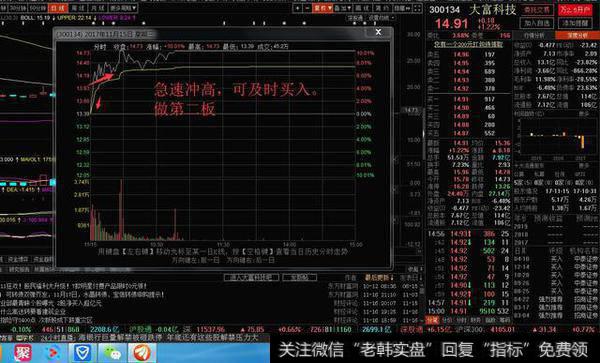Click the button left of 全部
This screenshot has width=600, height=363.
251,277
